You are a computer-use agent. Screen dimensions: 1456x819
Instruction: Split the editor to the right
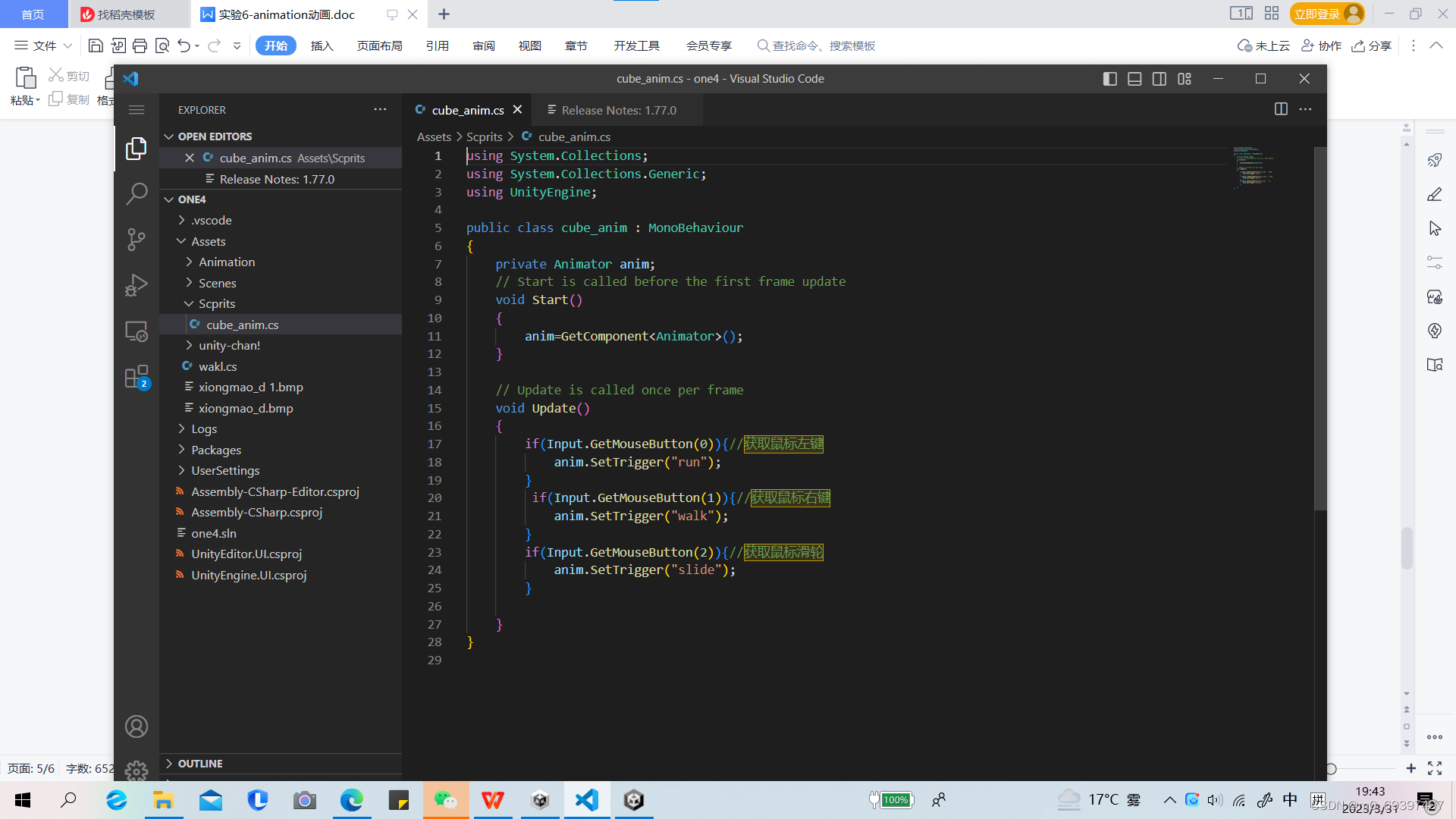(x=1281, y=109)
